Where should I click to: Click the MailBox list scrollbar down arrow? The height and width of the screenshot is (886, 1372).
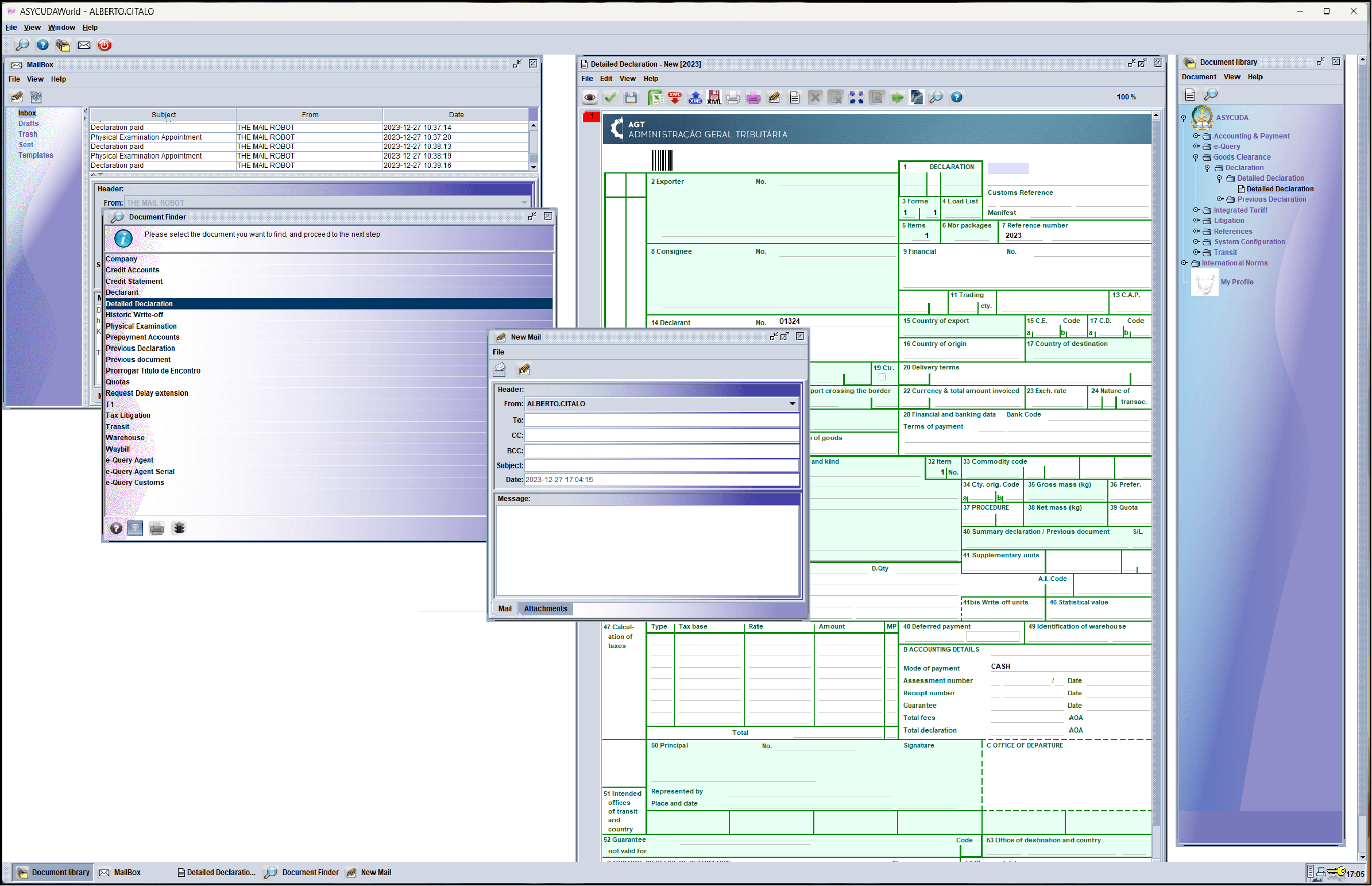pos(534,167)
